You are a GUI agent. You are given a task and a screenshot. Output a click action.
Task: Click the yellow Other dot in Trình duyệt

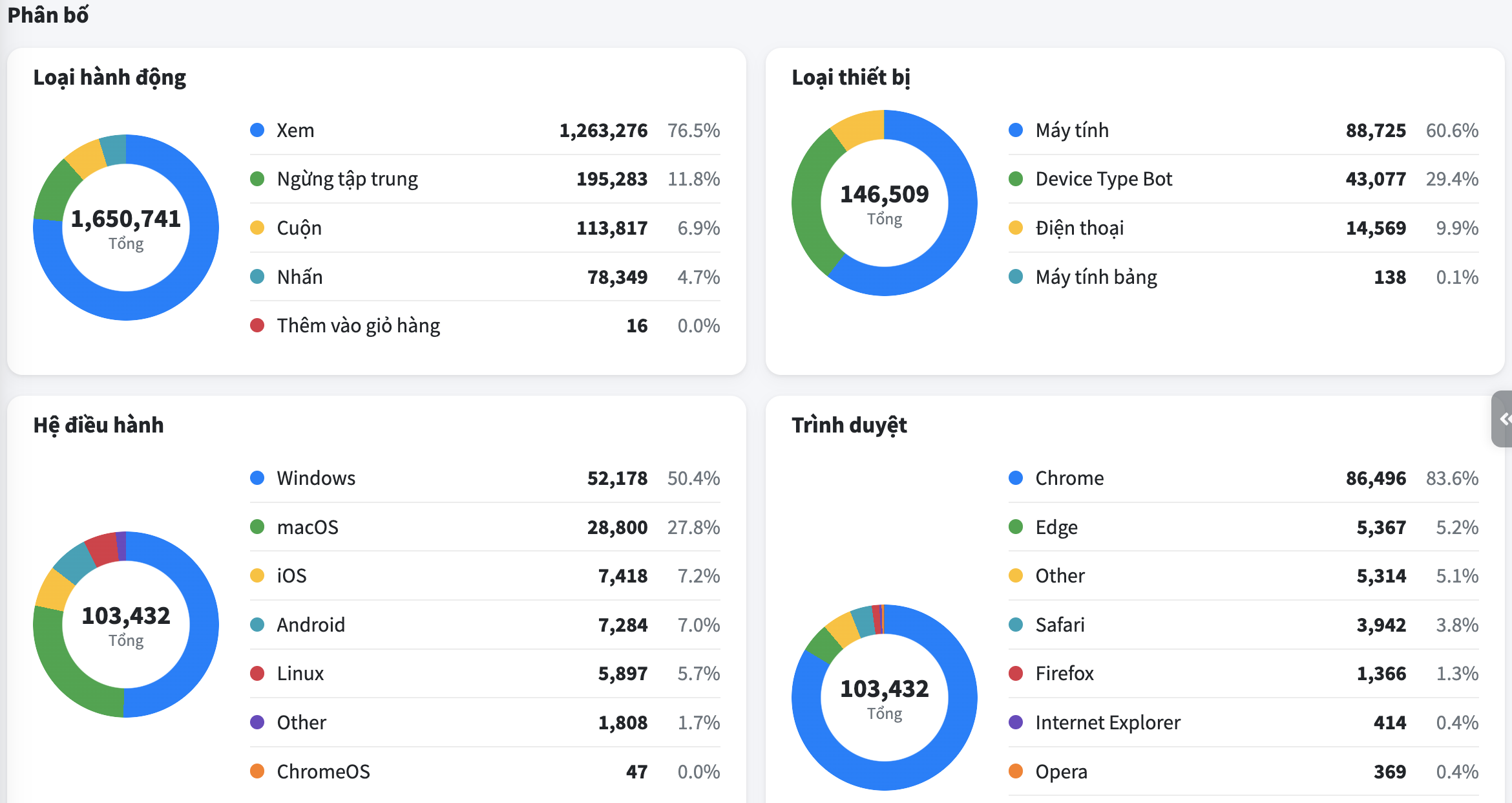point(1016,575)
